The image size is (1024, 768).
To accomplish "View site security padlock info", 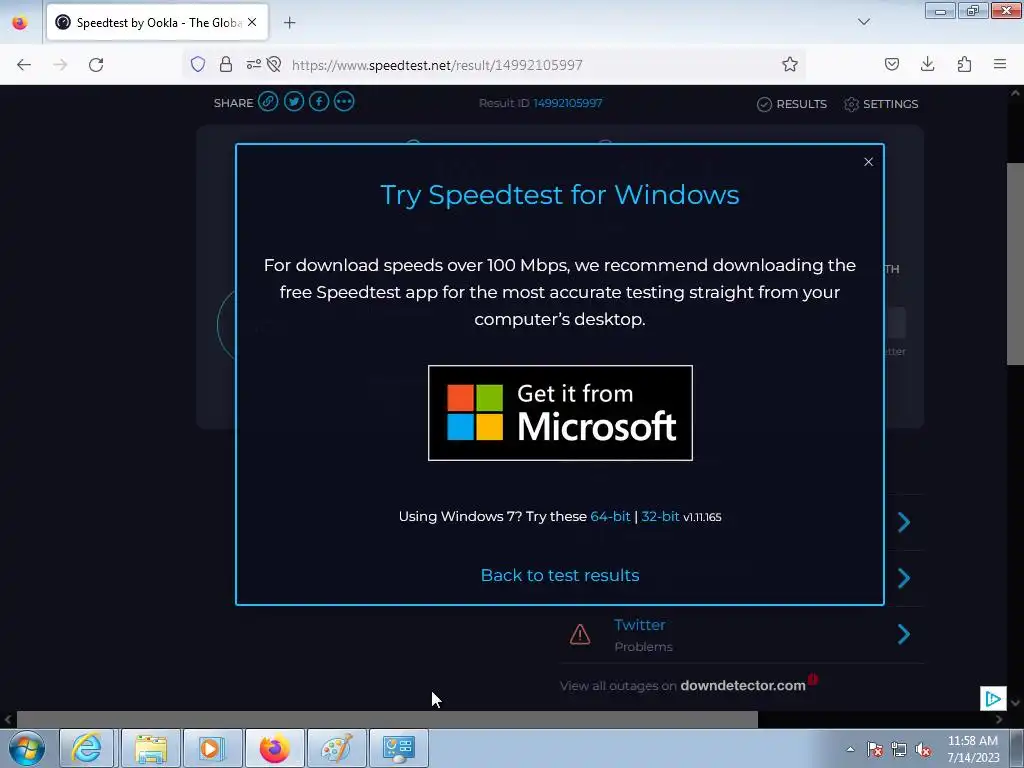I will point(226,64).
